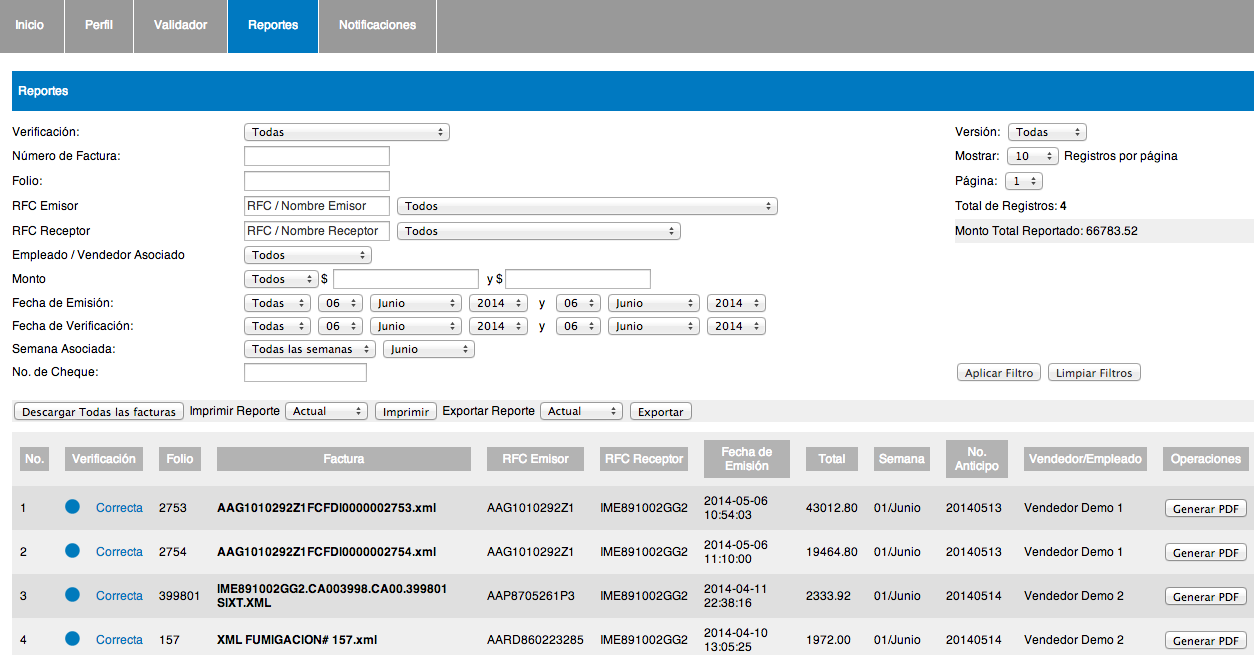1254x655 pixels.
Task: Click Descargar Todas las facturas
Action: tap(99, 412)
